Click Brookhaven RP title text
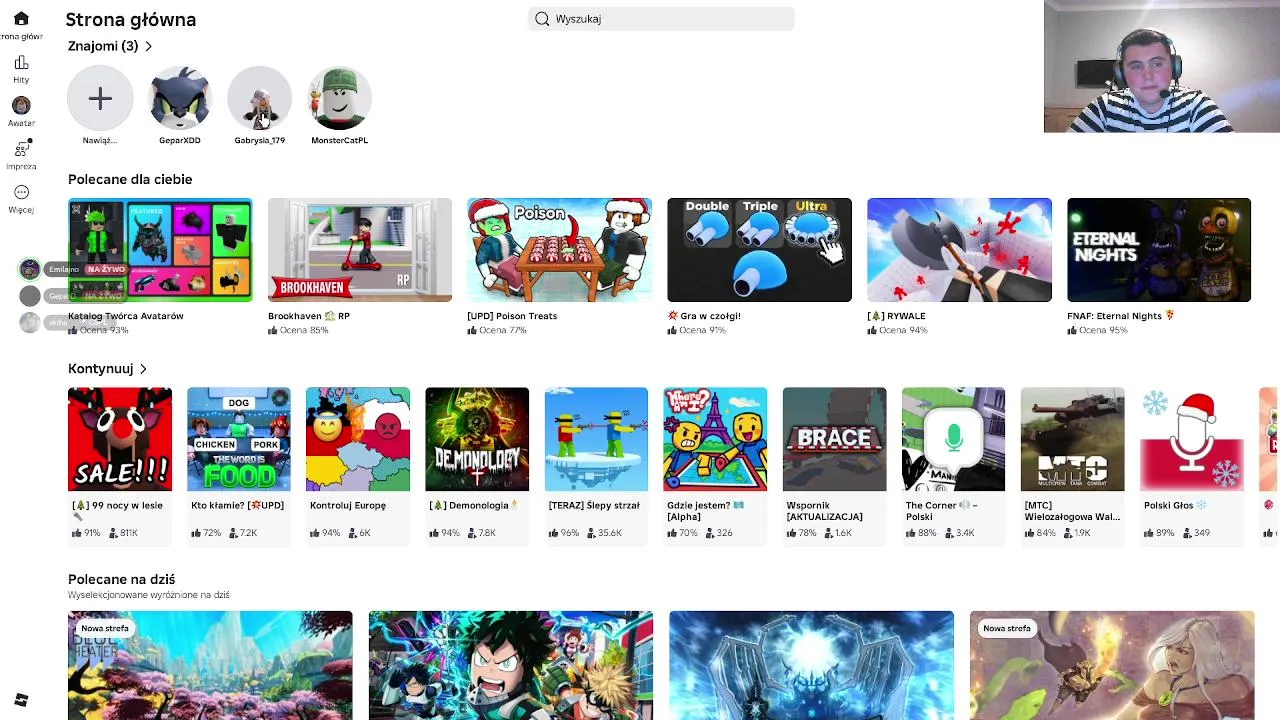Viewport: 1280px width, 720px height. [x=309, y=316]
